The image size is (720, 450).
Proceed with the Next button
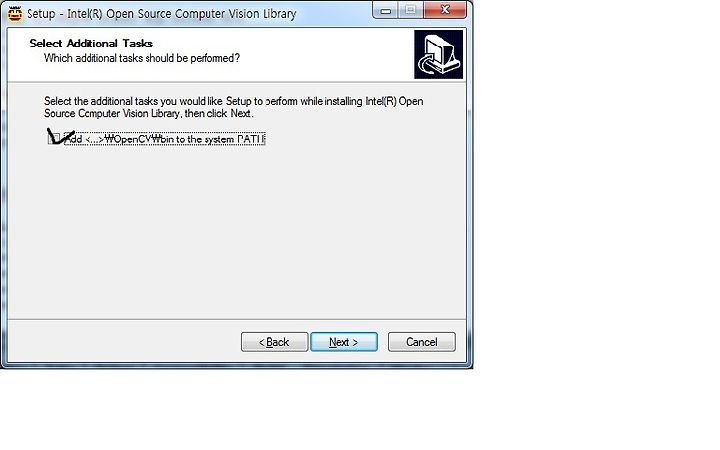pos(344,342)
